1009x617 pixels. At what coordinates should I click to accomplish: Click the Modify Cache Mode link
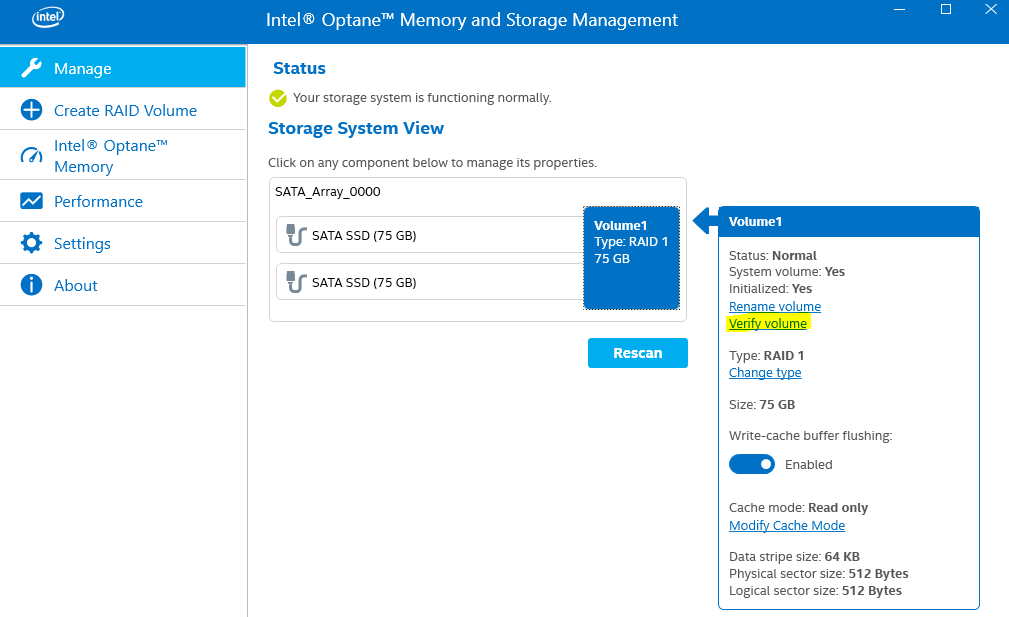787,526
